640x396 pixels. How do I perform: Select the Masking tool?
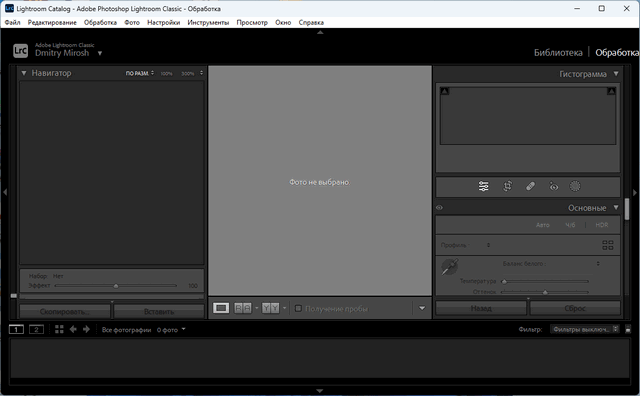(x=575, y=187)
